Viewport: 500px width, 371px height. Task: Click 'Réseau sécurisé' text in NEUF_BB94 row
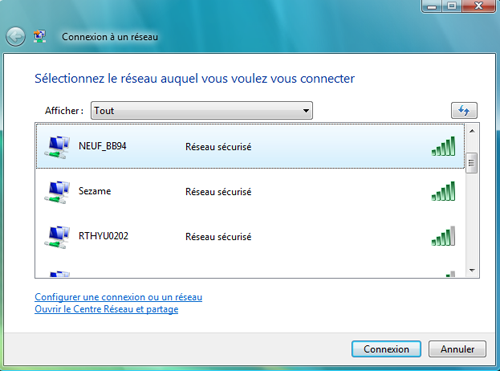[x=218, y=147]
